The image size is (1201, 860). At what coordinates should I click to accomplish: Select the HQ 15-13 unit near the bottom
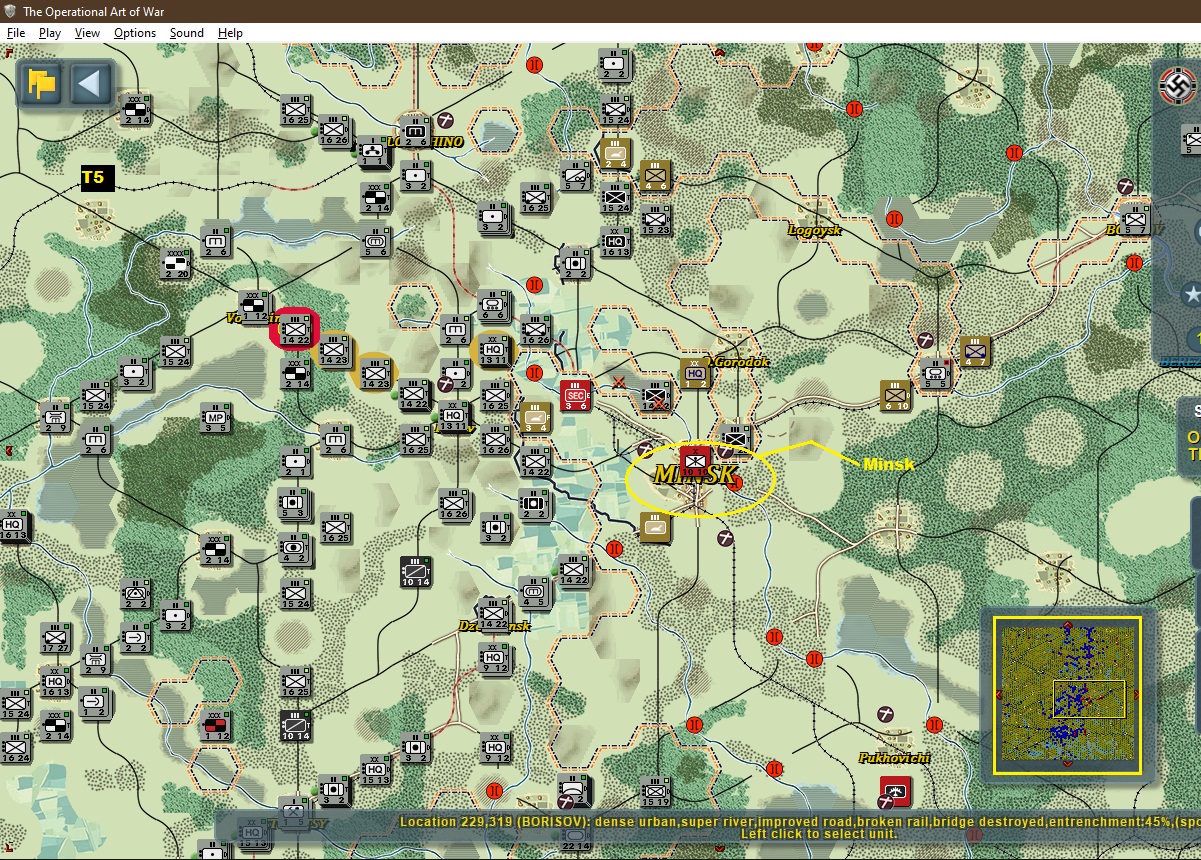click(x=376, y=769)
